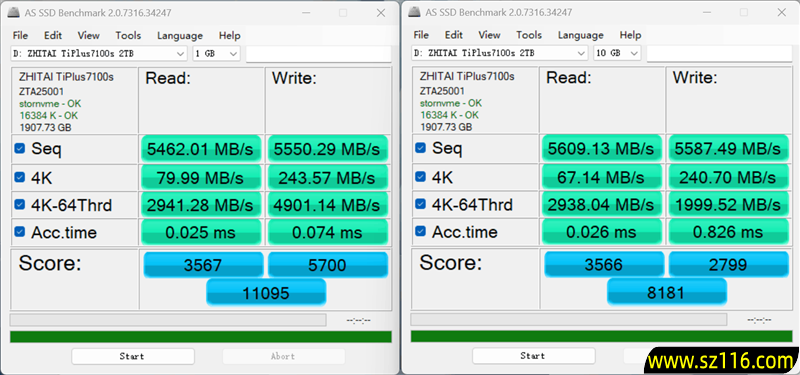Uncheck 4K test in right window
Viewport: 800px width, 375px height.
[420, 177]
